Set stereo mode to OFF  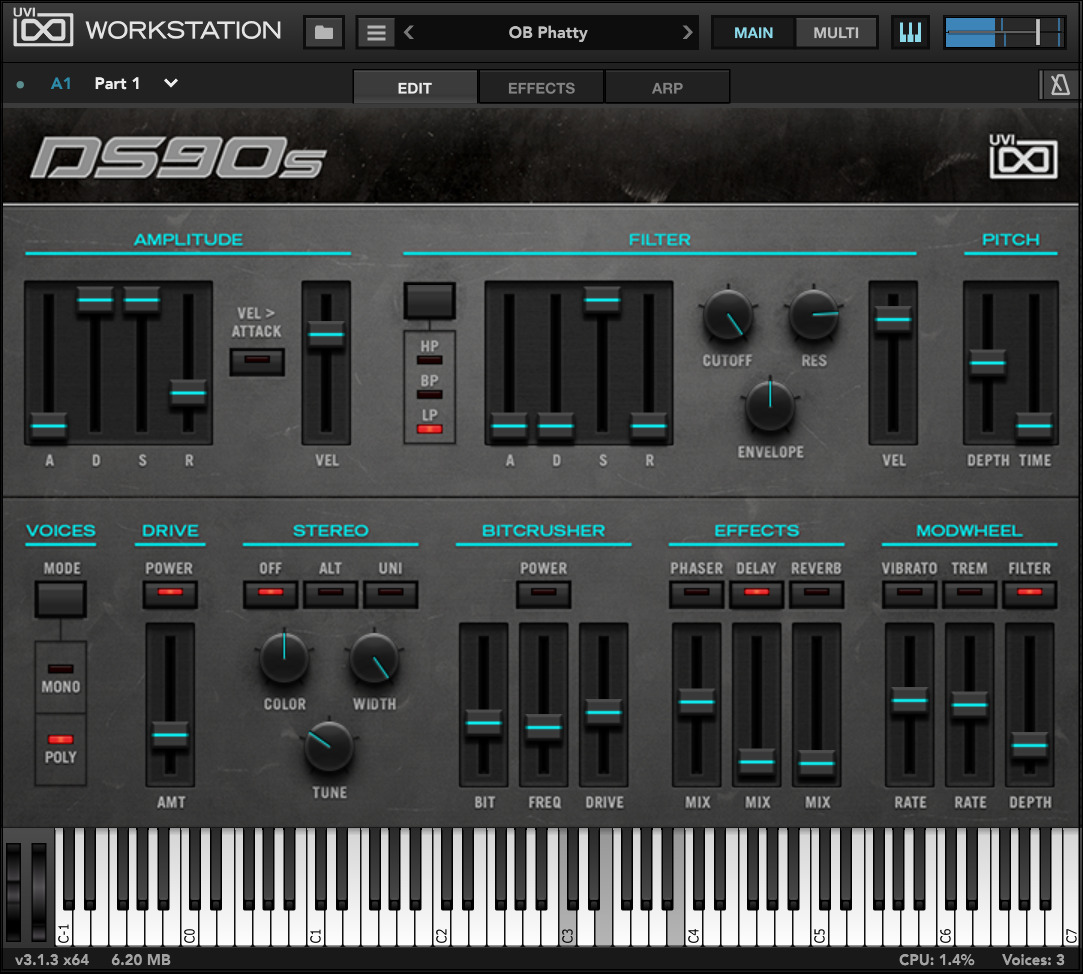[x=270, y=594]
